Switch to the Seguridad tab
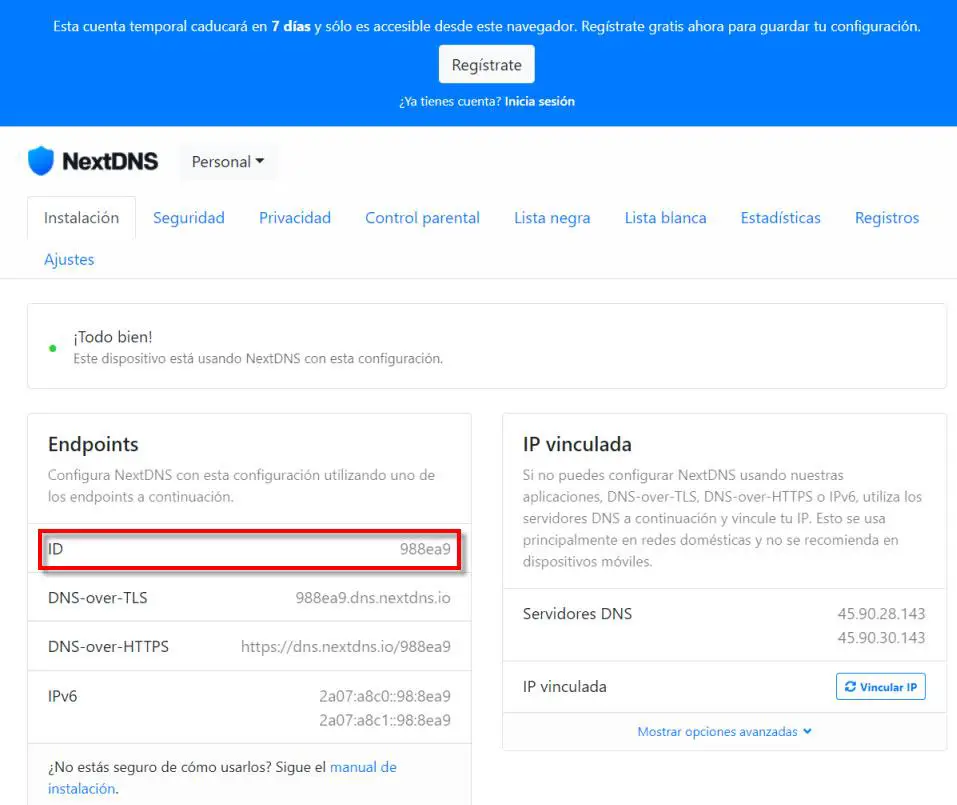 pos(189,218)
